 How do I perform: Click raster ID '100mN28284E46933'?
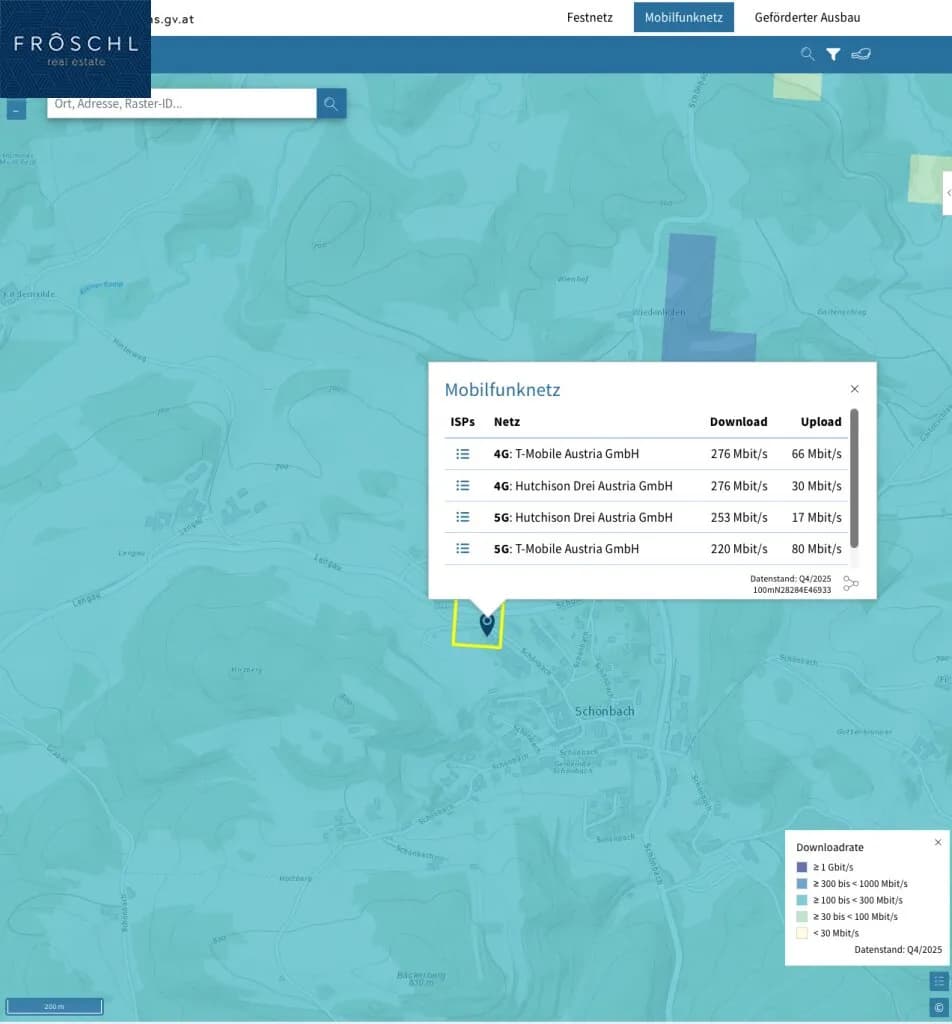[x=791, y=590]
